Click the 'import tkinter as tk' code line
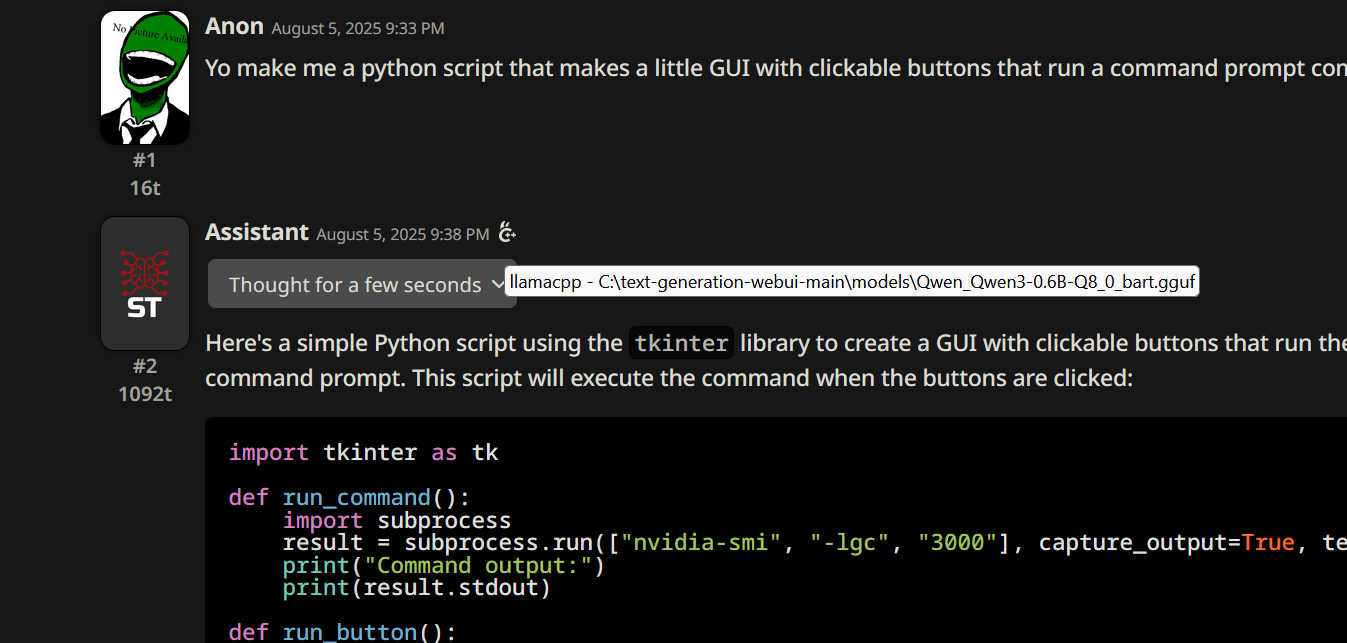Image resolution: width=1347 pixels, height=643 pixels. 364,452
